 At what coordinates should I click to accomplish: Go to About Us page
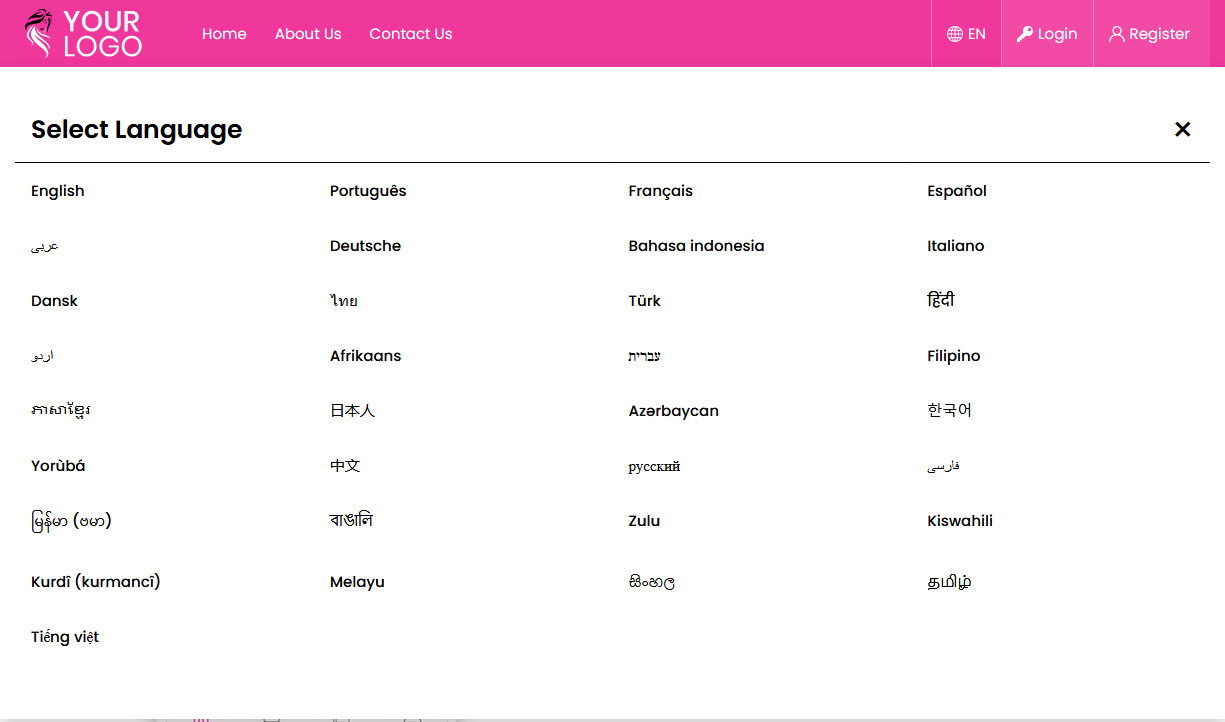click(308, 34)
